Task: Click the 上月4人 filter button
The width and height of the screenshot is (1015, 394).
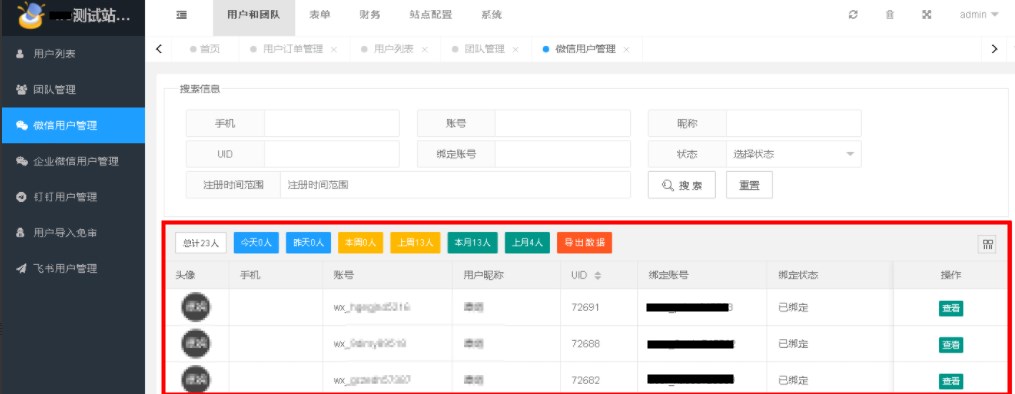Action: [527, 243]
